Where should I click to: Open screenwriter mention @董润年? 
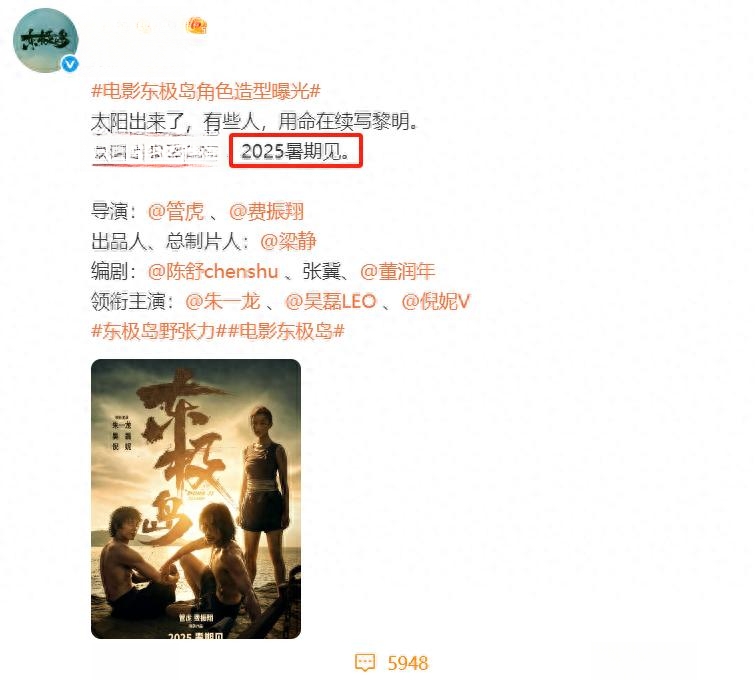[x=398, y=272]
